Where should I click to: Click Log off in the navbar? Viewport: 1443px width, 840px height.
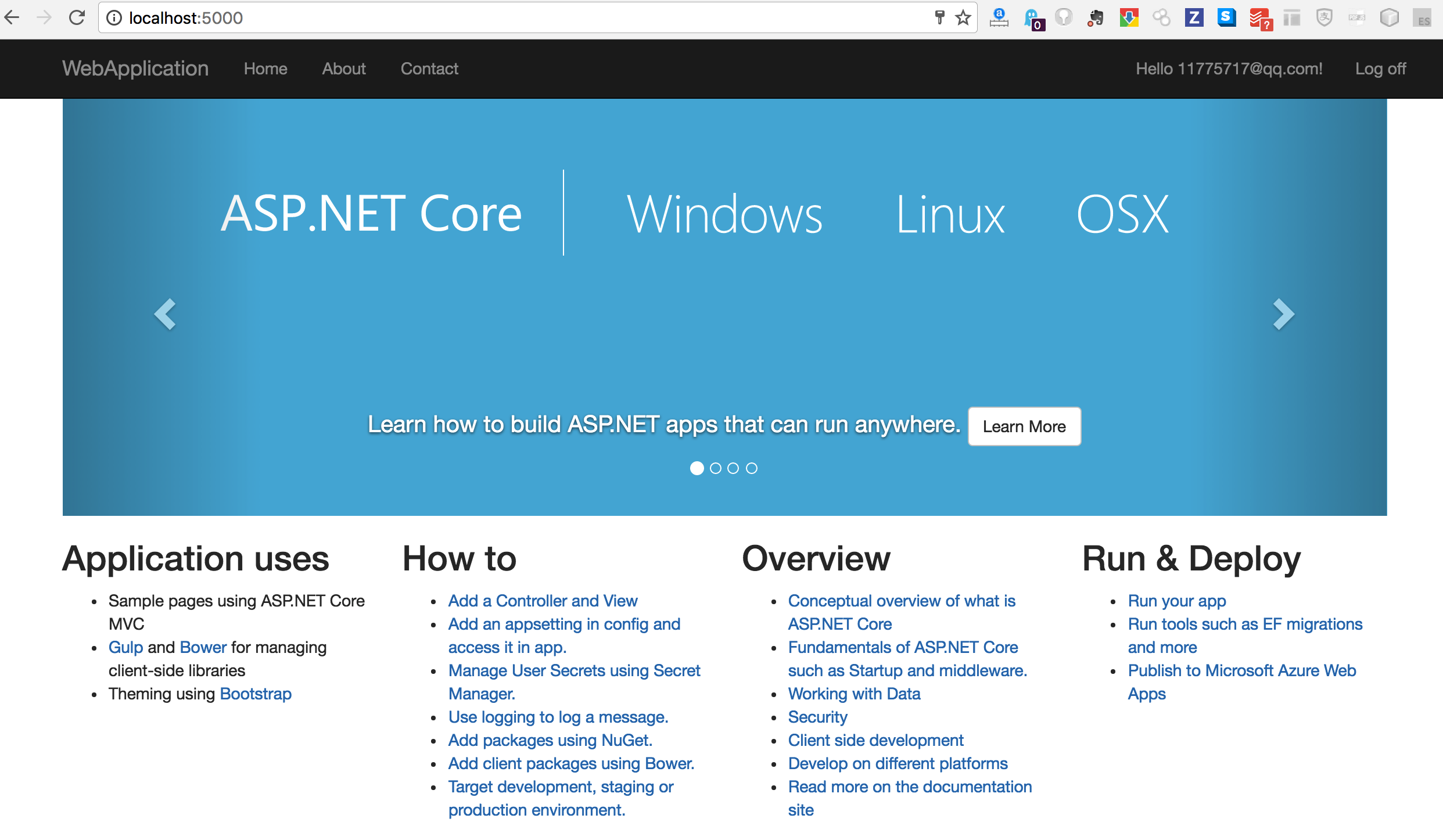tap(1380, 69)
